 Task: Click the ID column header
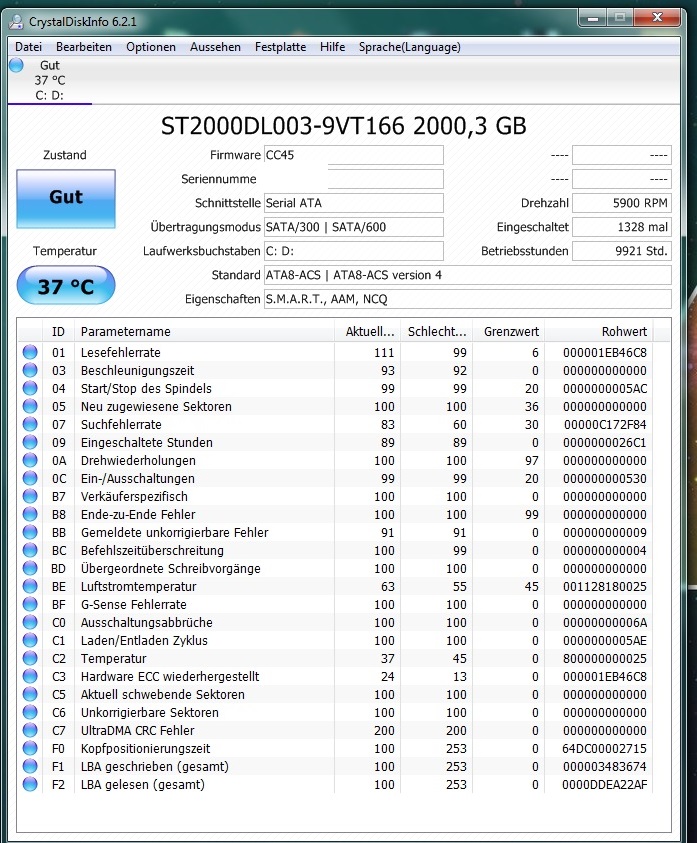tap(58, 332)
